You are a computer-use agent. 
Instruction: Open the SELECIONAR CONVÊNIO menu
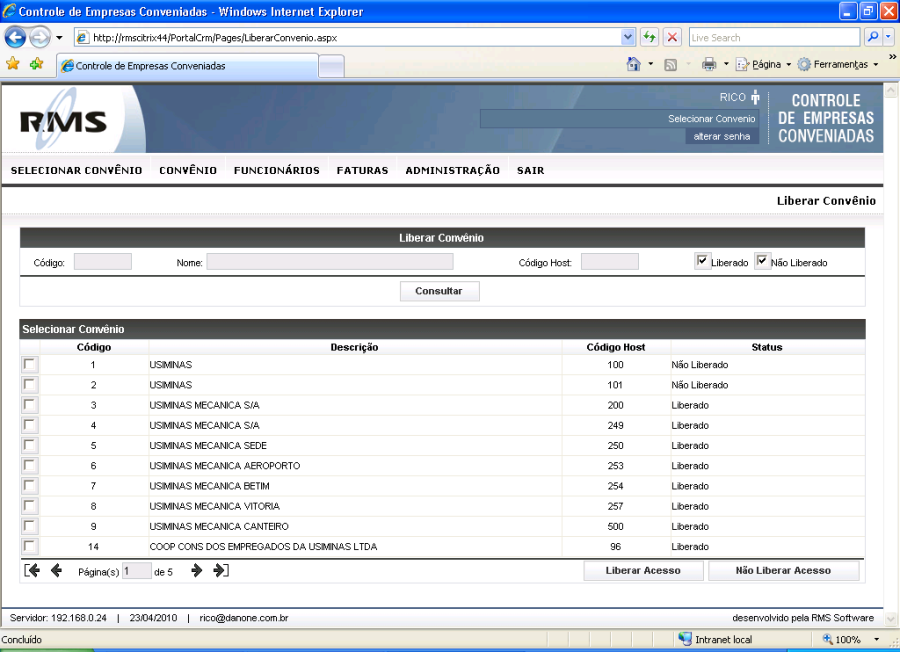(x=76, y=170)
